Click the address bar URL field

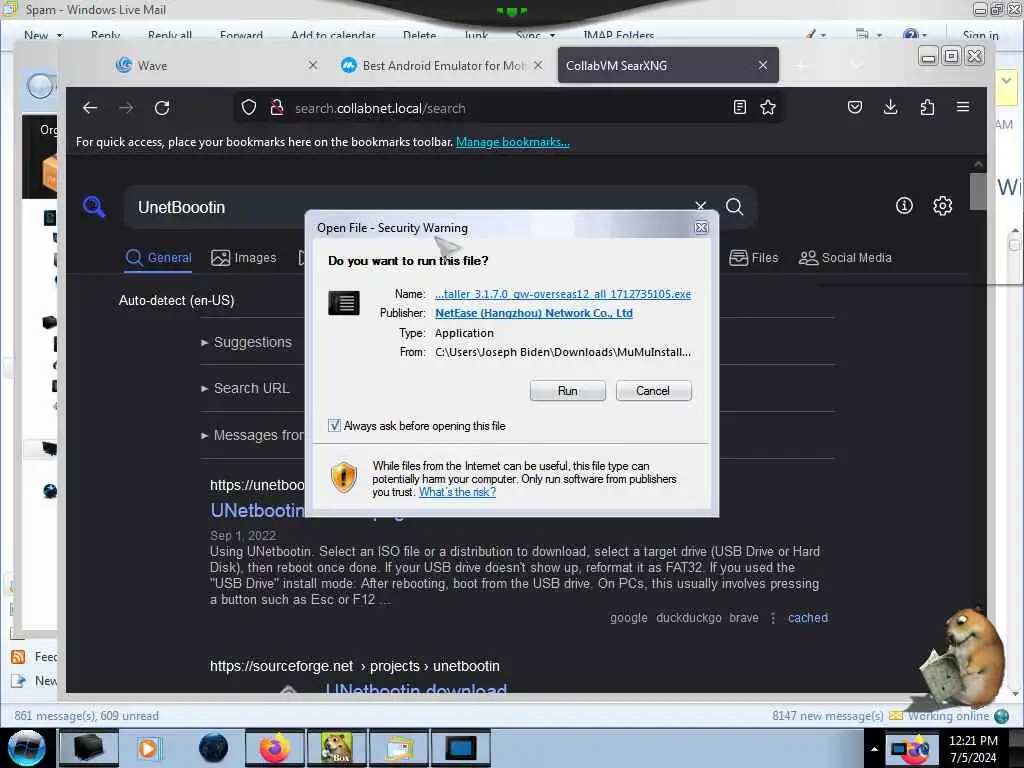[x=509, y=108]
